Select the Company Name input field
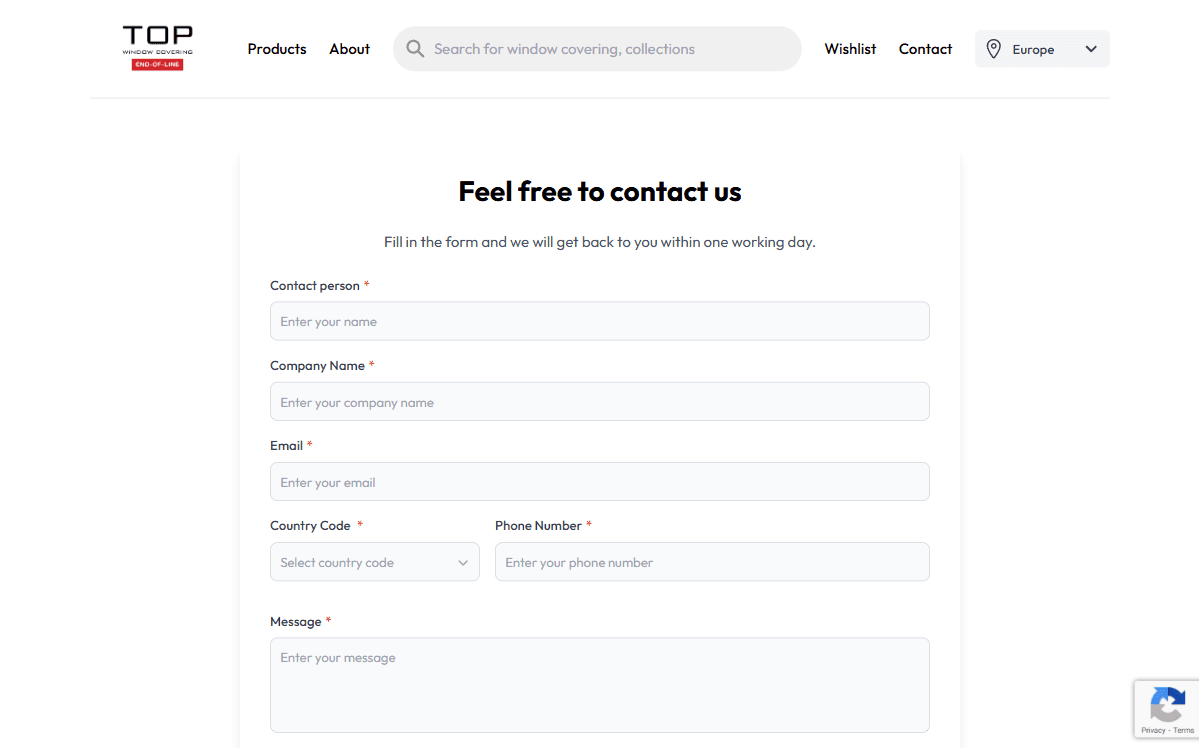Viewport: 1199px width, 748px height. click(x=599, y=402)
